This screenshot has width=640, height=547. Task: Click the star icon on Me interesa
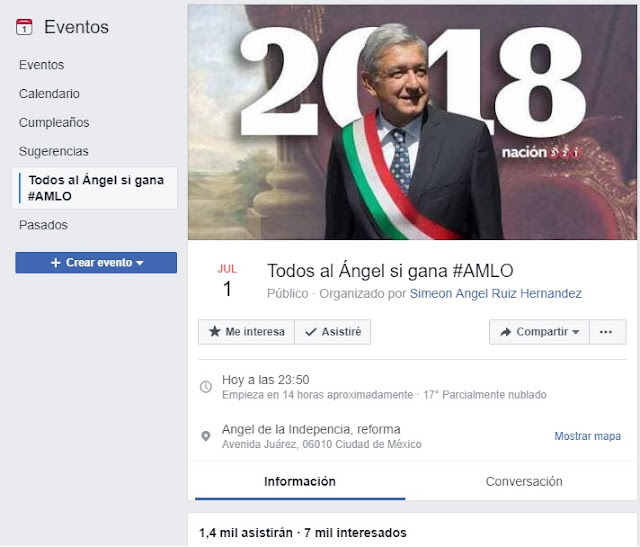click(214, 331)
